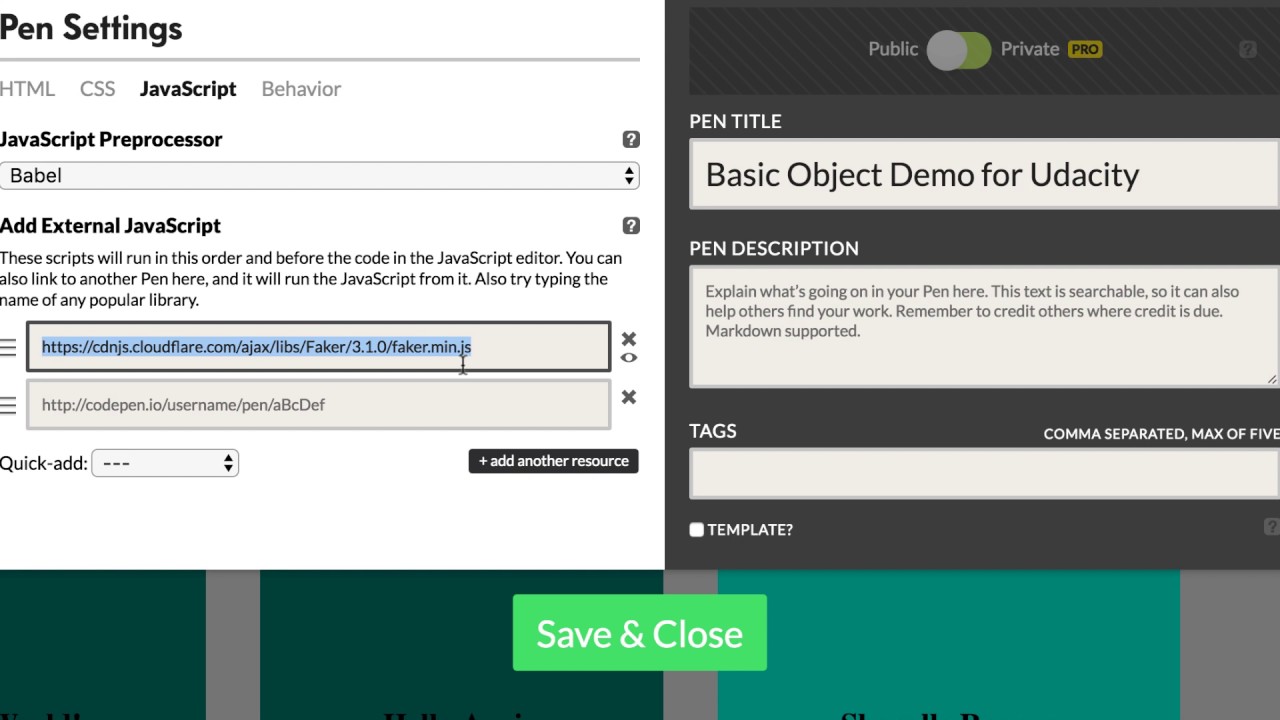
Task: Open the CSS settings tab
Action: click(97, 89)
